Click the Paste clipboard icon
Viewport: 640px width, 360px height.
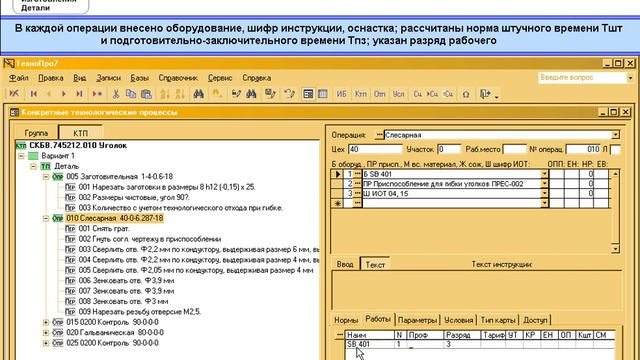tap(146, 94)
